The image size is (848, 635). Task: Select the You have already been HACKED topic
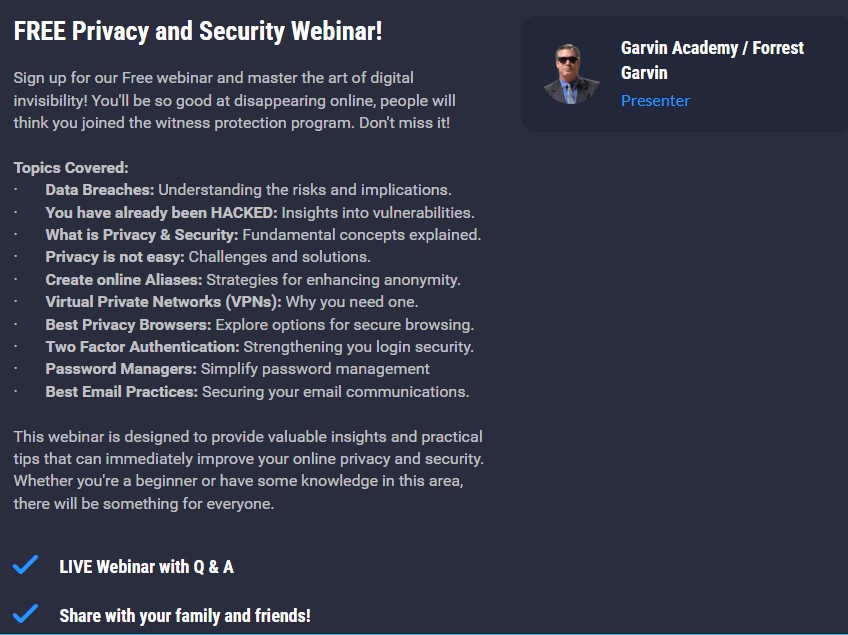(259, 212)
